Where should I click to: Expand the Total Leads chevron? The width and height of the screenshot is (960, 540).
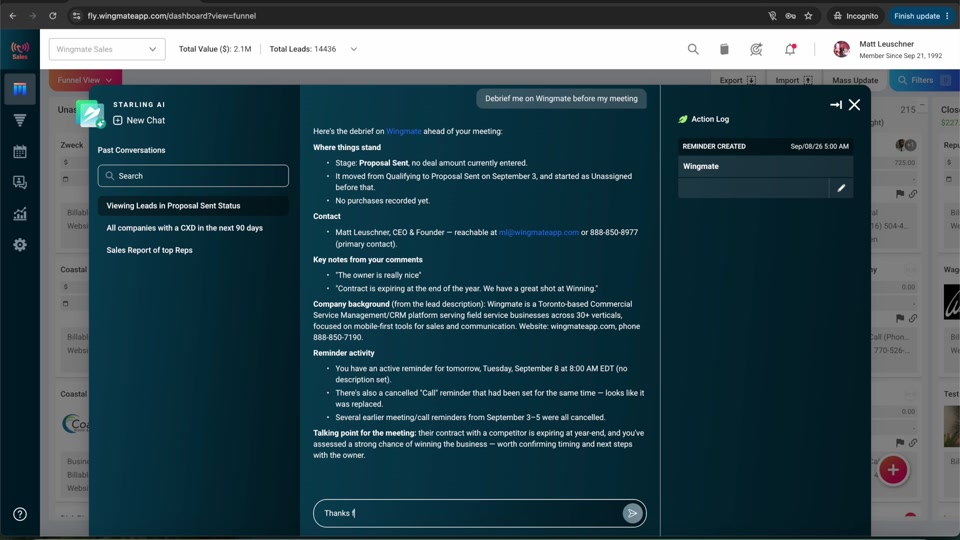click(x=353, y=49)
